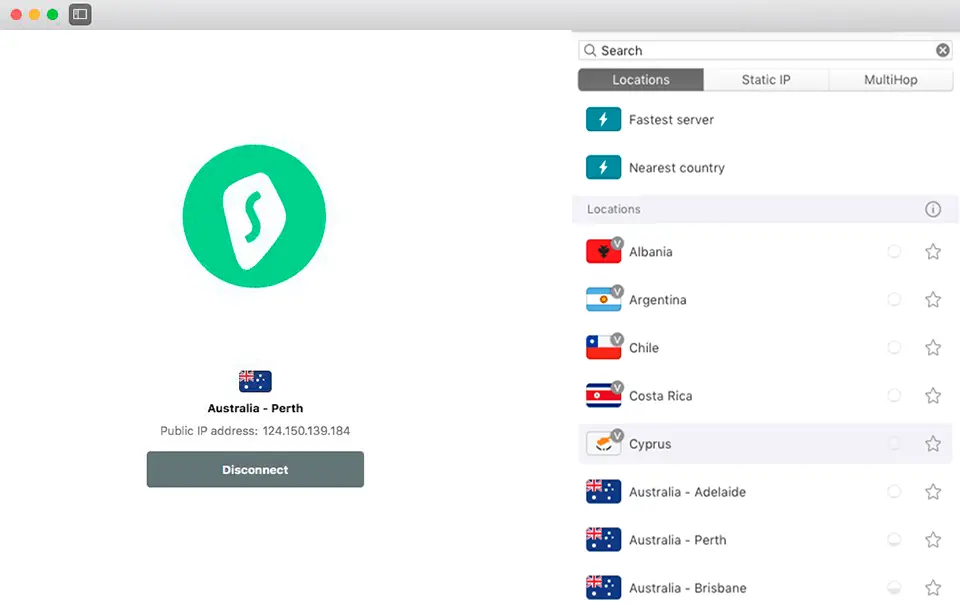Select Costa Rica from locations list

(661, 396)
